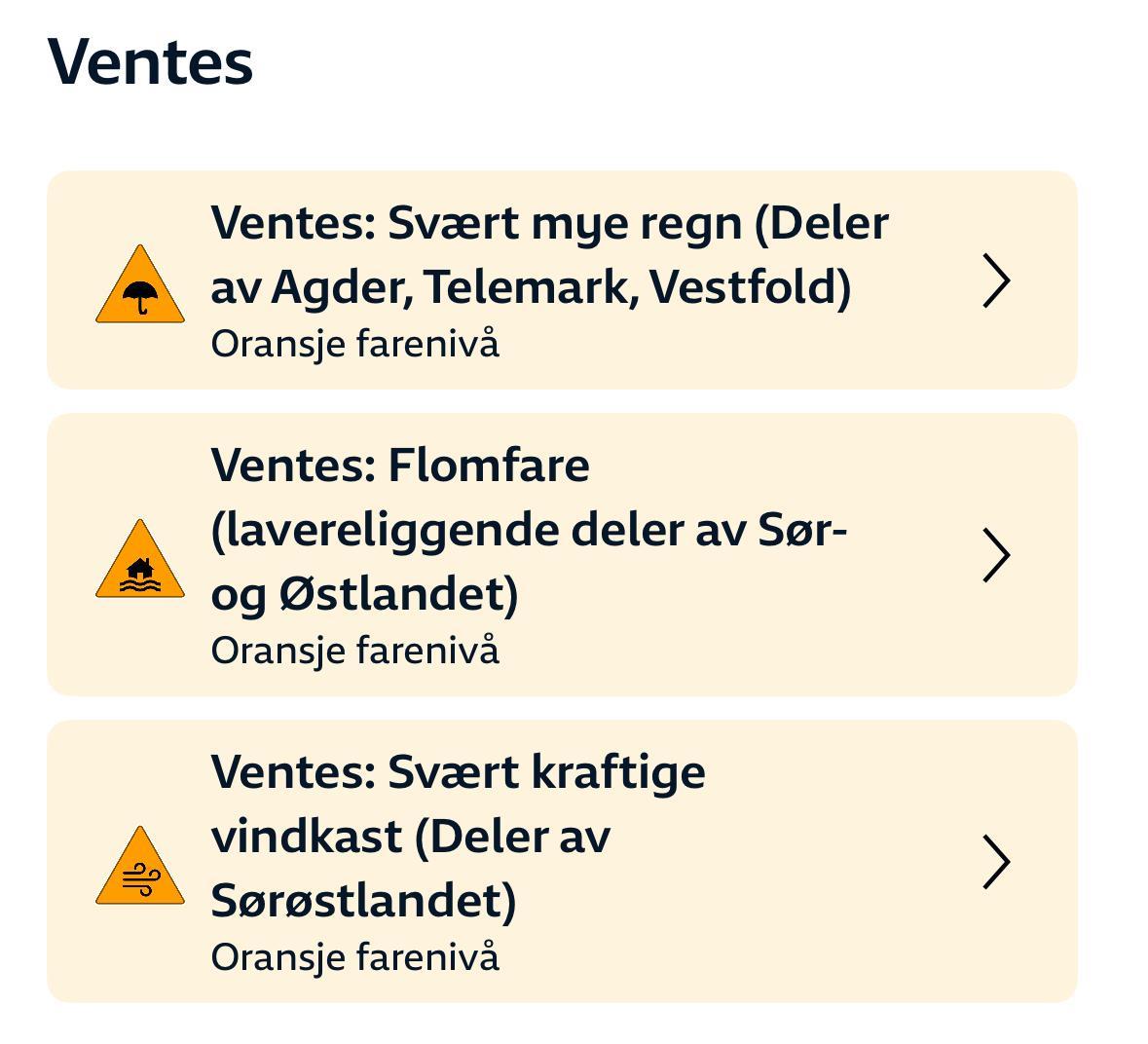Select '(lavereliggende deler av Sør-' text line
The width and height of the screenshot is (1148, 1044).
tap(529, 531)
